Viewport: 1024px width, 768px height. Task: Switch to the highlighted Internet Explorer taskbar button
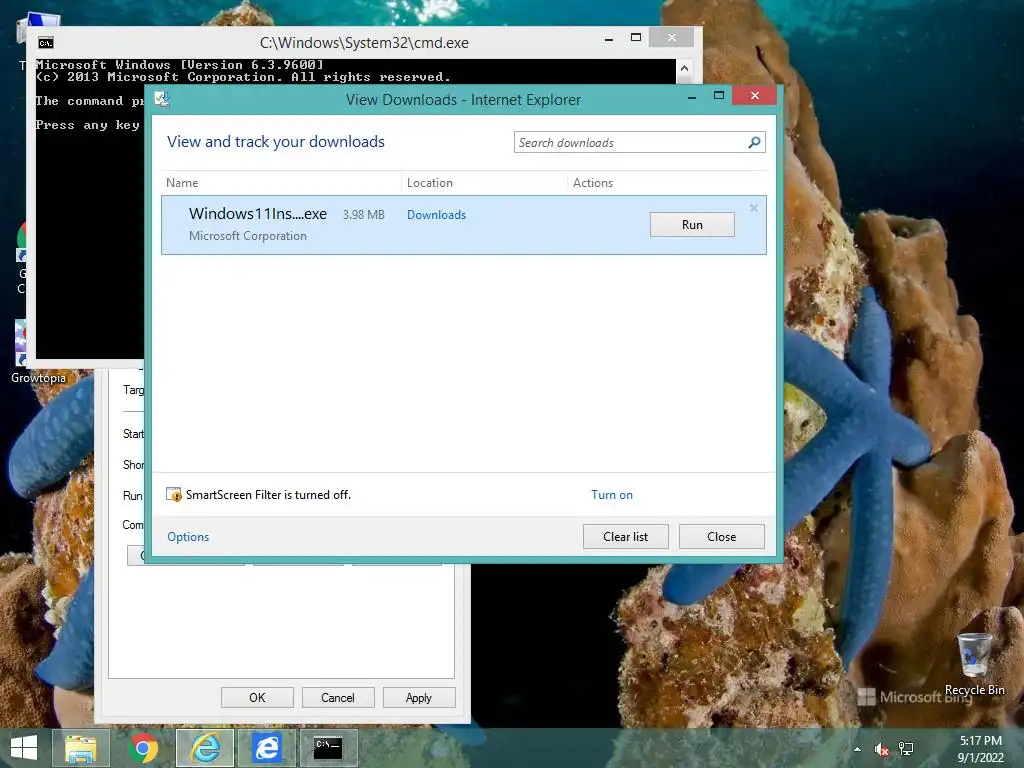205,748
